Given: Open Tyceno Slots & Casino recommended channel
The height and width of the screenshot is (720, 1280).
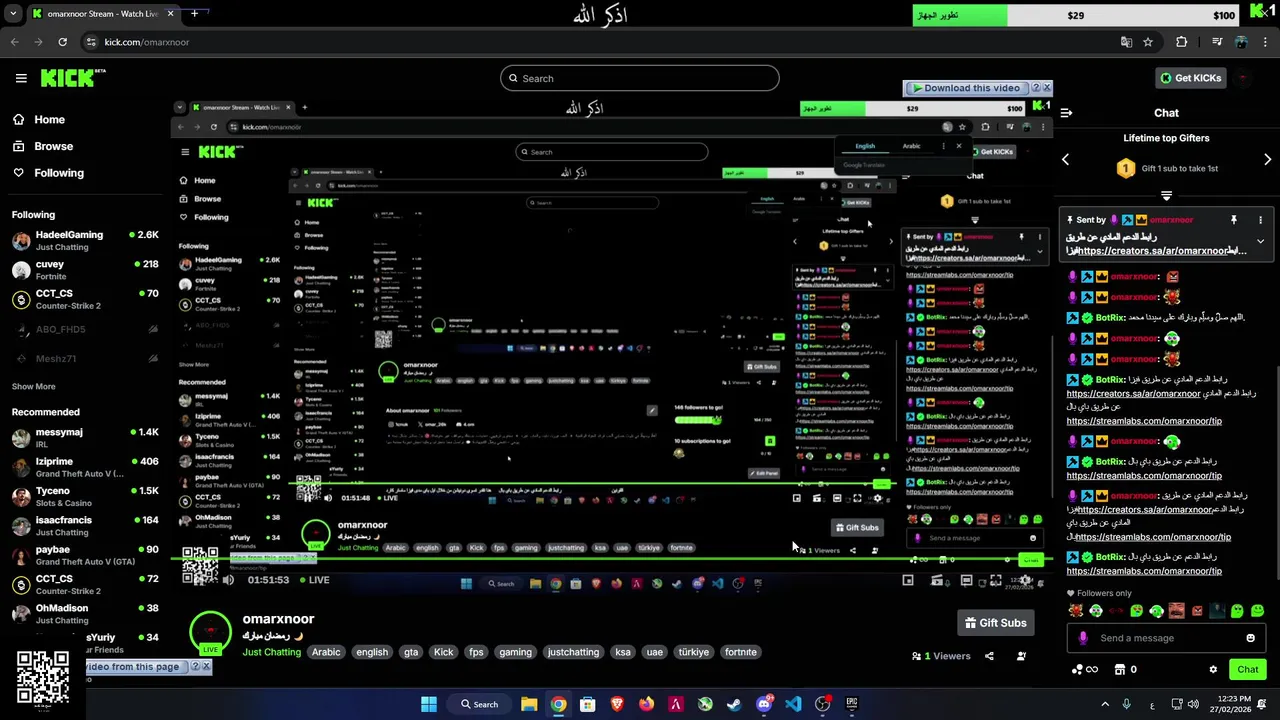Looking at the screenshot, I should 85,497.
